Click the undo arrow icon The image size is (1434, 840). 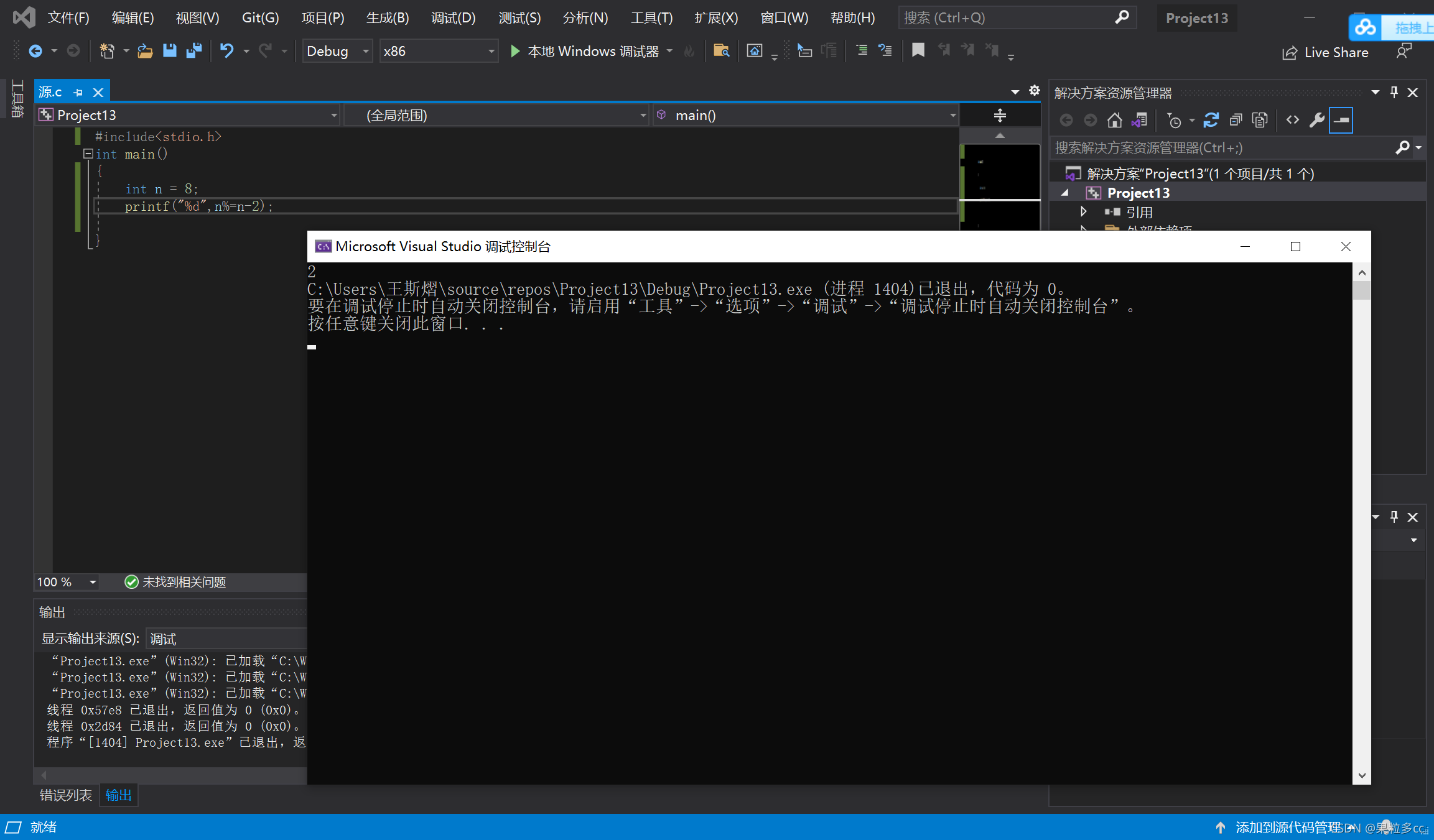pyautogui.click(x=226, y=51)
